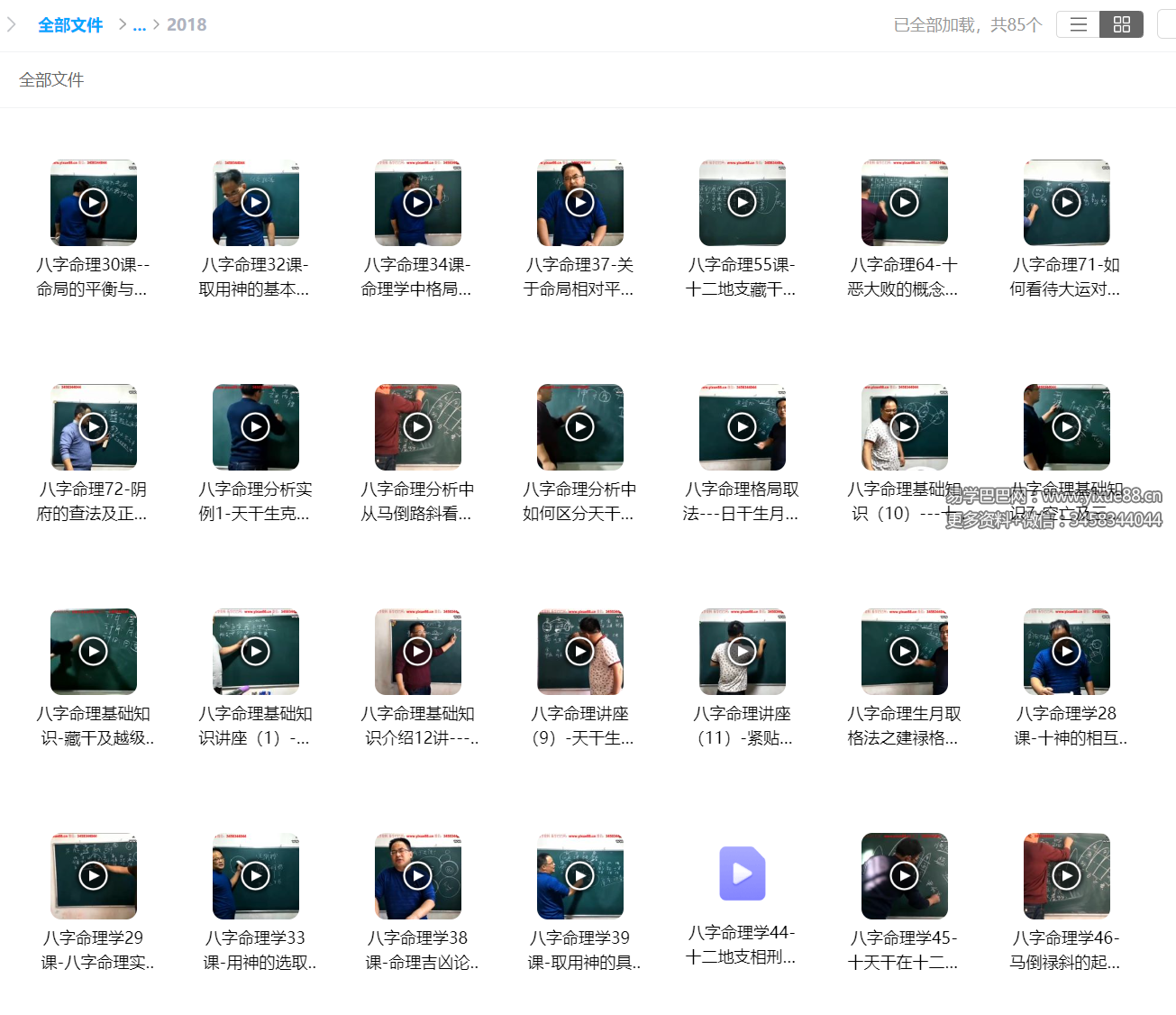The image size is (1176, 1015).
Task: Play the 八字命理37 关于命局相对平 video
Action: coord(580,203)
